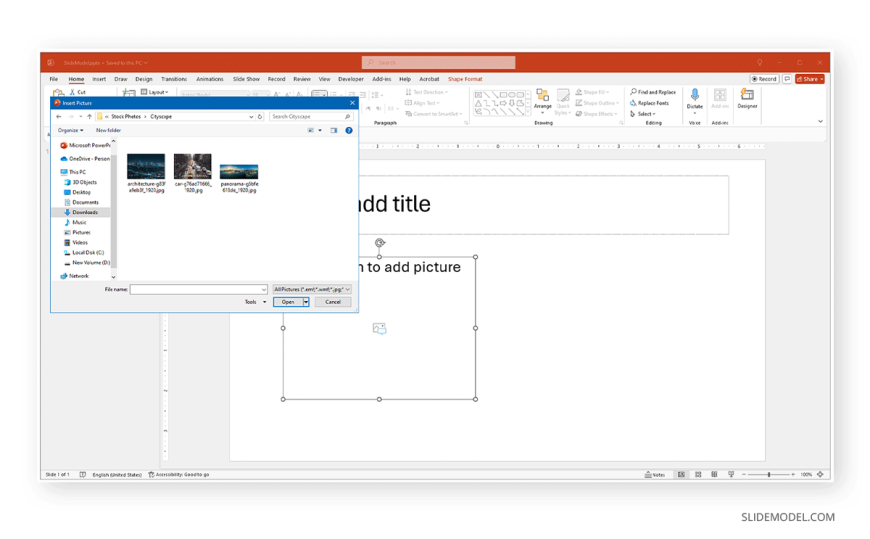Go back in Insert Picture dialog
The image size is (870, 539).
click(59, 117)
